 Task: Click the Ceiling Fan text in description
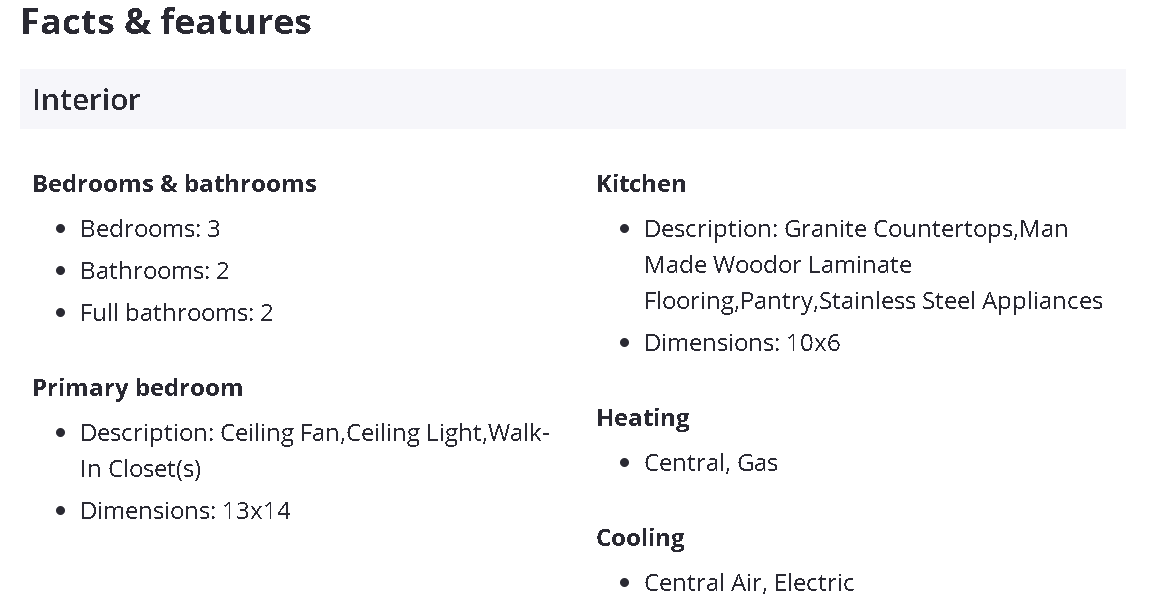click(x=279, y=433)
